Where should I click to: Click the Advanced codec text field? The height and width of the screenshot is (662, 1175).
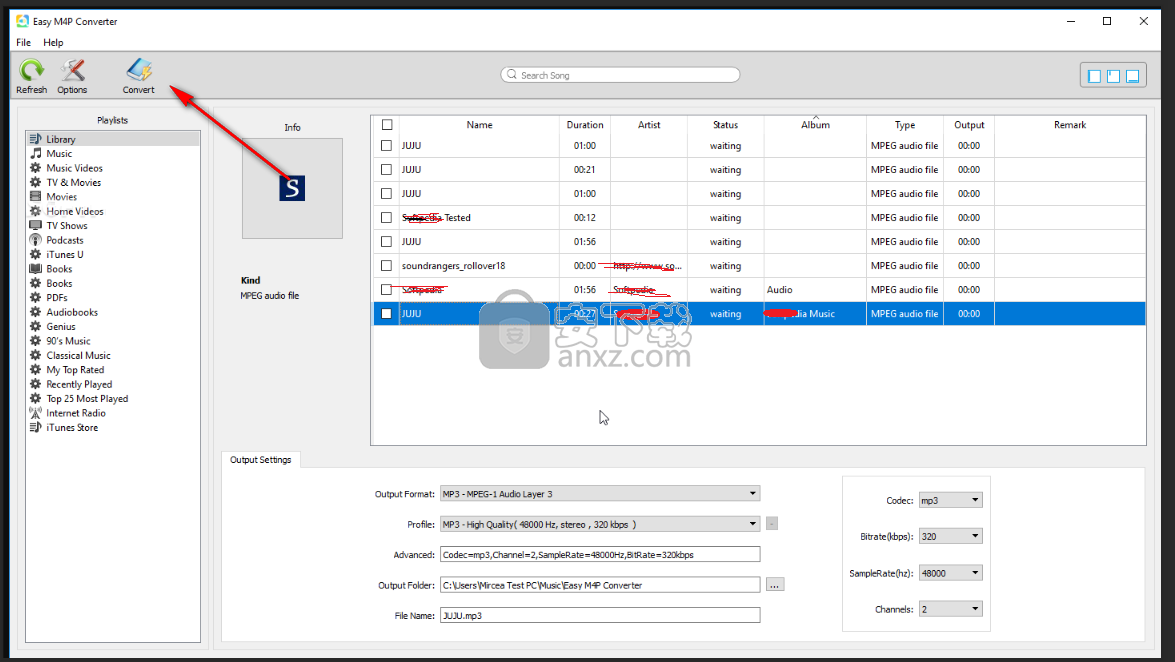tap(599, 555)
